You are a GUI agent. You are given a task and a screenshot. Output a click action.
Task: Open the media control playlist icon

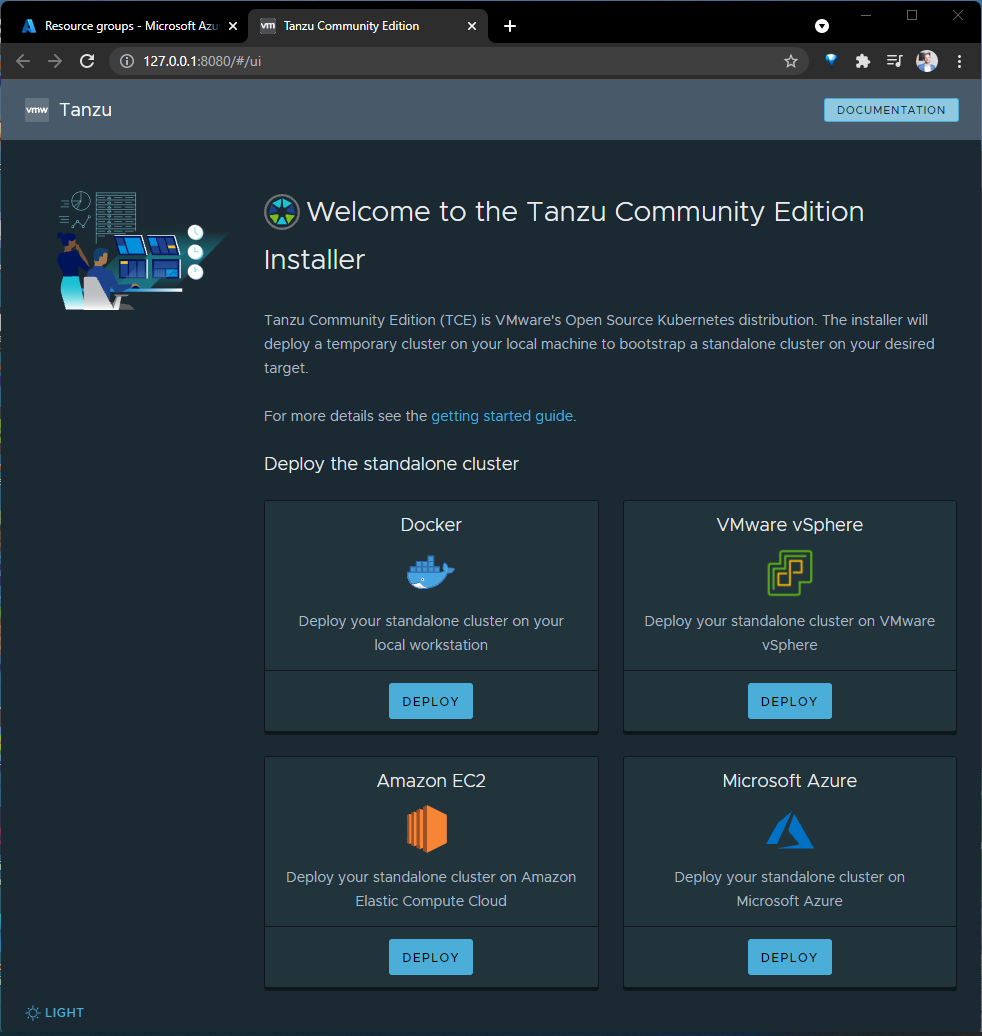pos(894,61)
